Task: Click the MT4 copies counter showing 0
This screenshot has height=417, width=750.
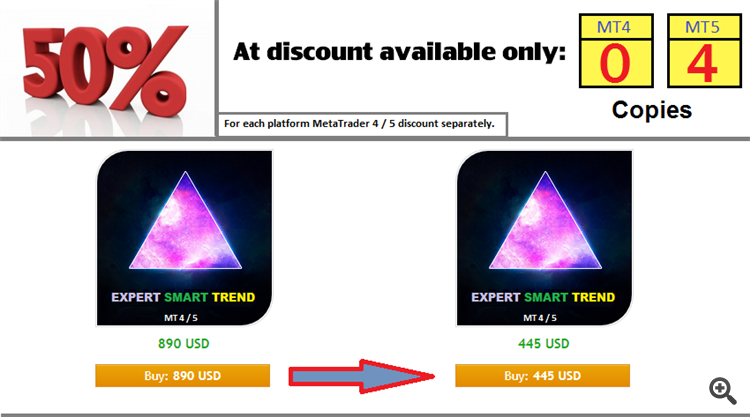Action: pyautogui.click(x=616, y=64)
